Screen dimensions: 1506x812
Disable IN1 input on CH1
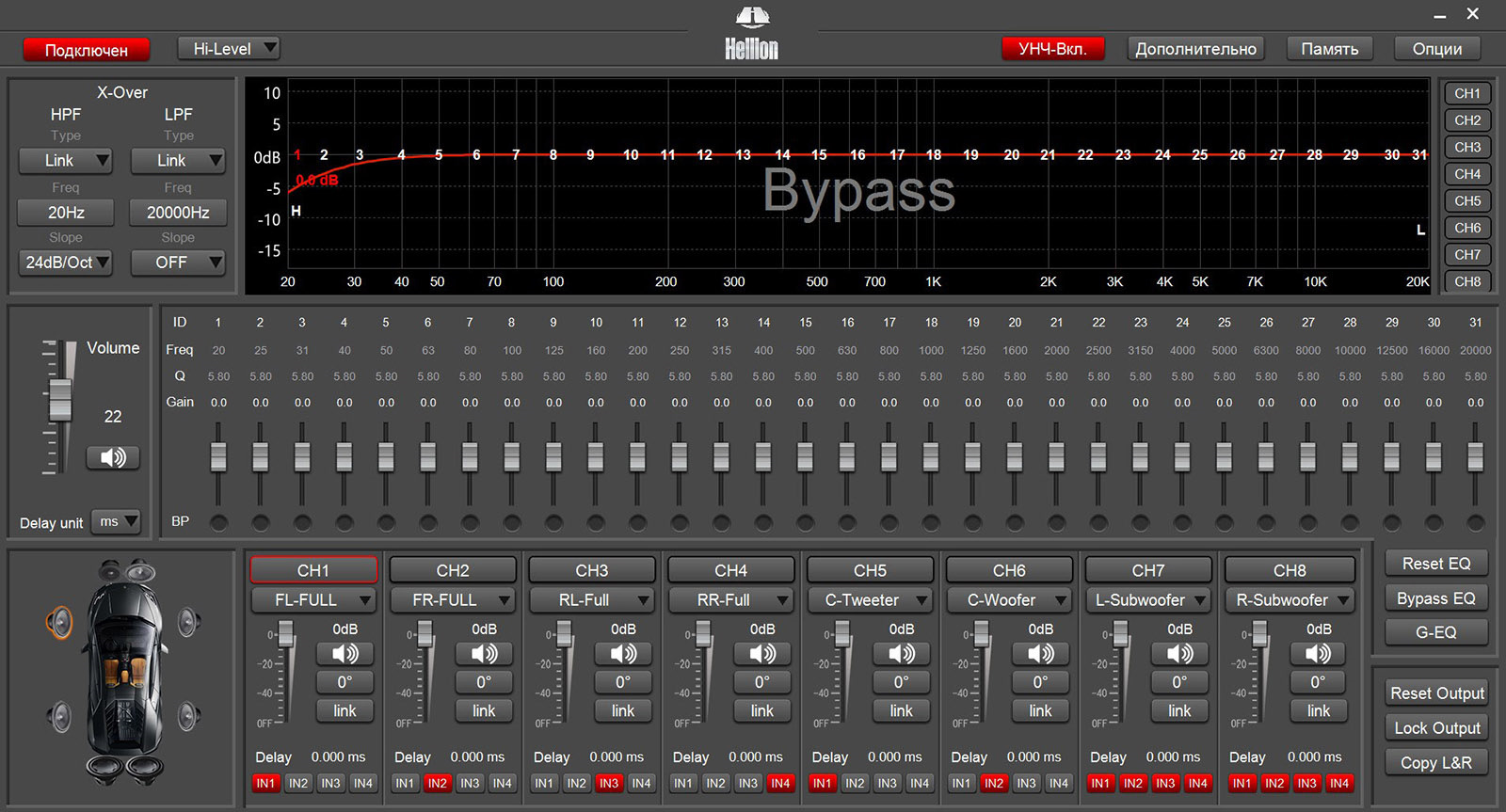265,783
